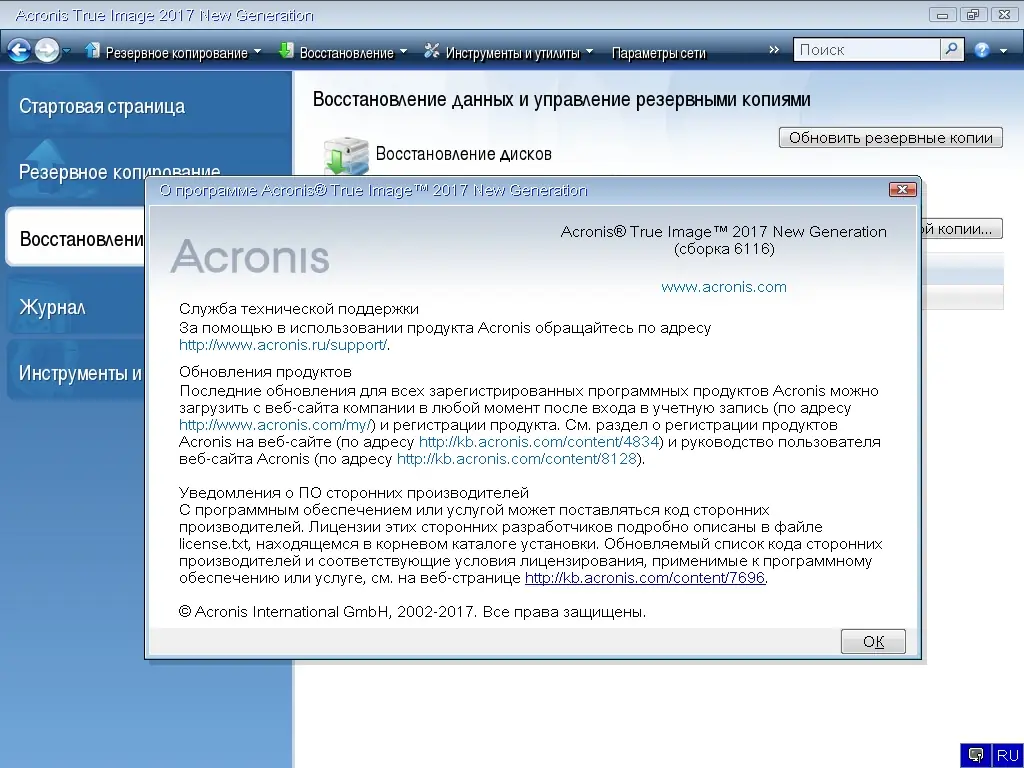Open the www.acronis.com link
The width and height of the screenshot is (1024, 768).
(x=724, y=287)
